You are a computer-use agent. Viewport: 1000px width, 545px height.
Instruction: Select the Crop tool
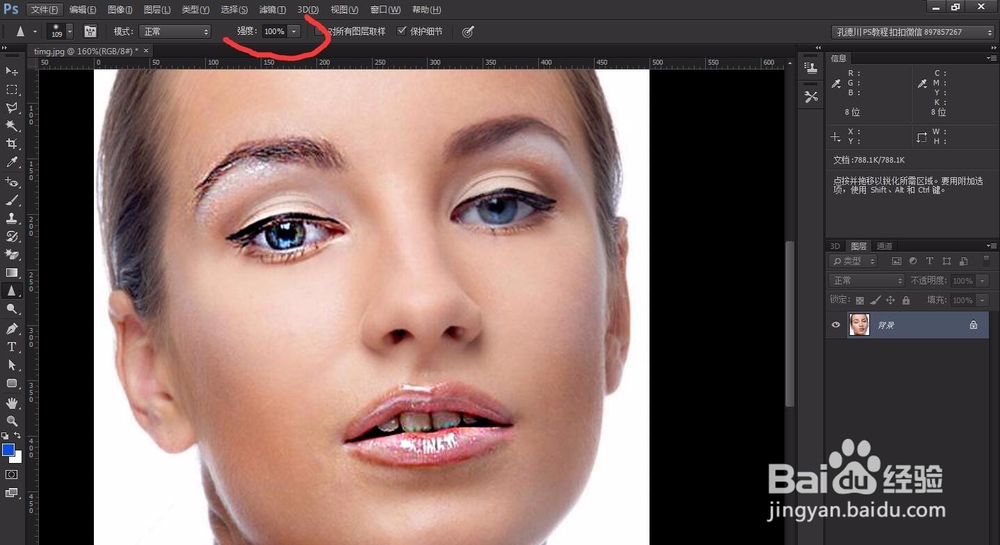[x=11, y=144]
